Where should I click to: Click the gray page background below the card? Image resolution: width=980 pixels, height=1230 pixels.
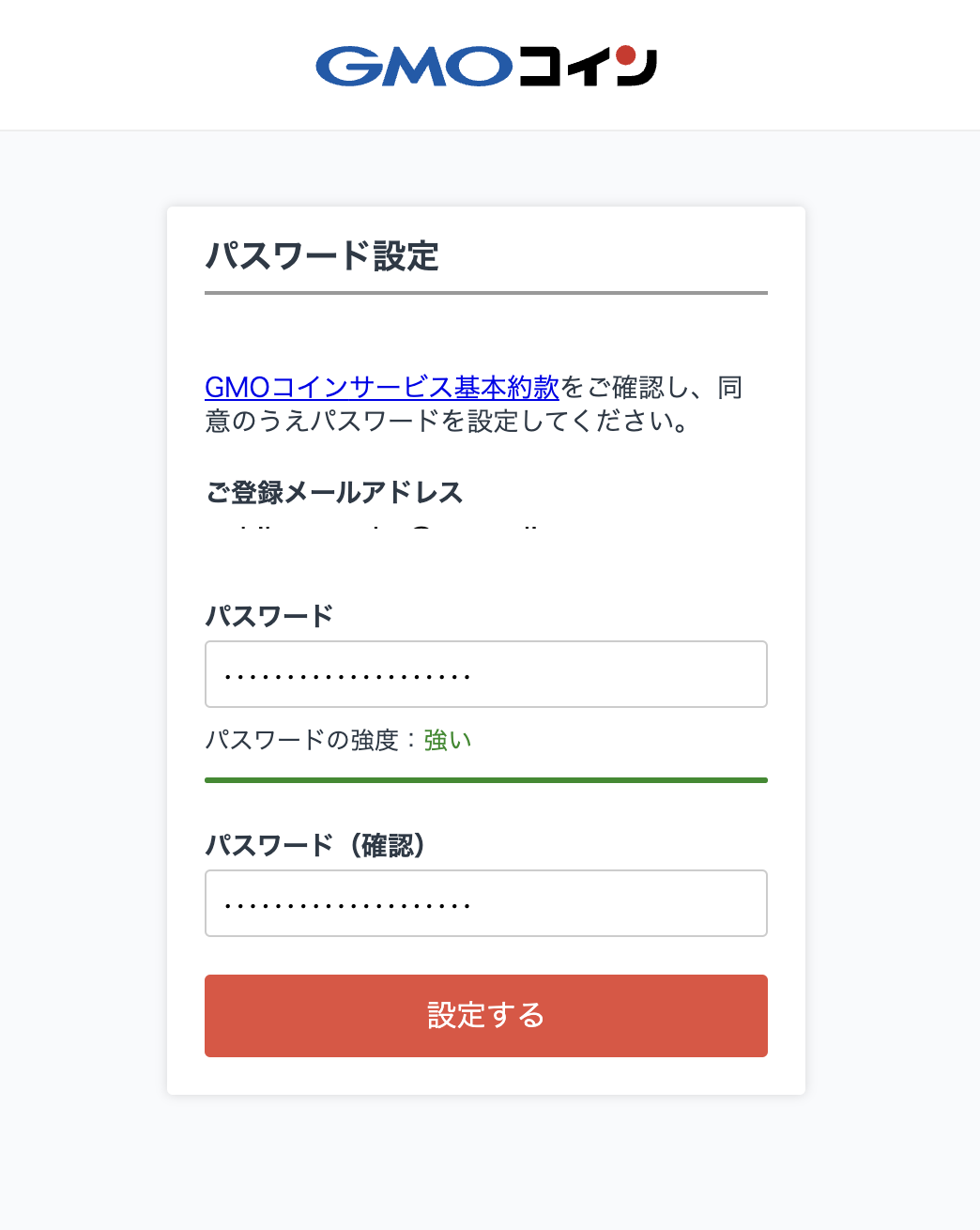(x=486, y=1164)
